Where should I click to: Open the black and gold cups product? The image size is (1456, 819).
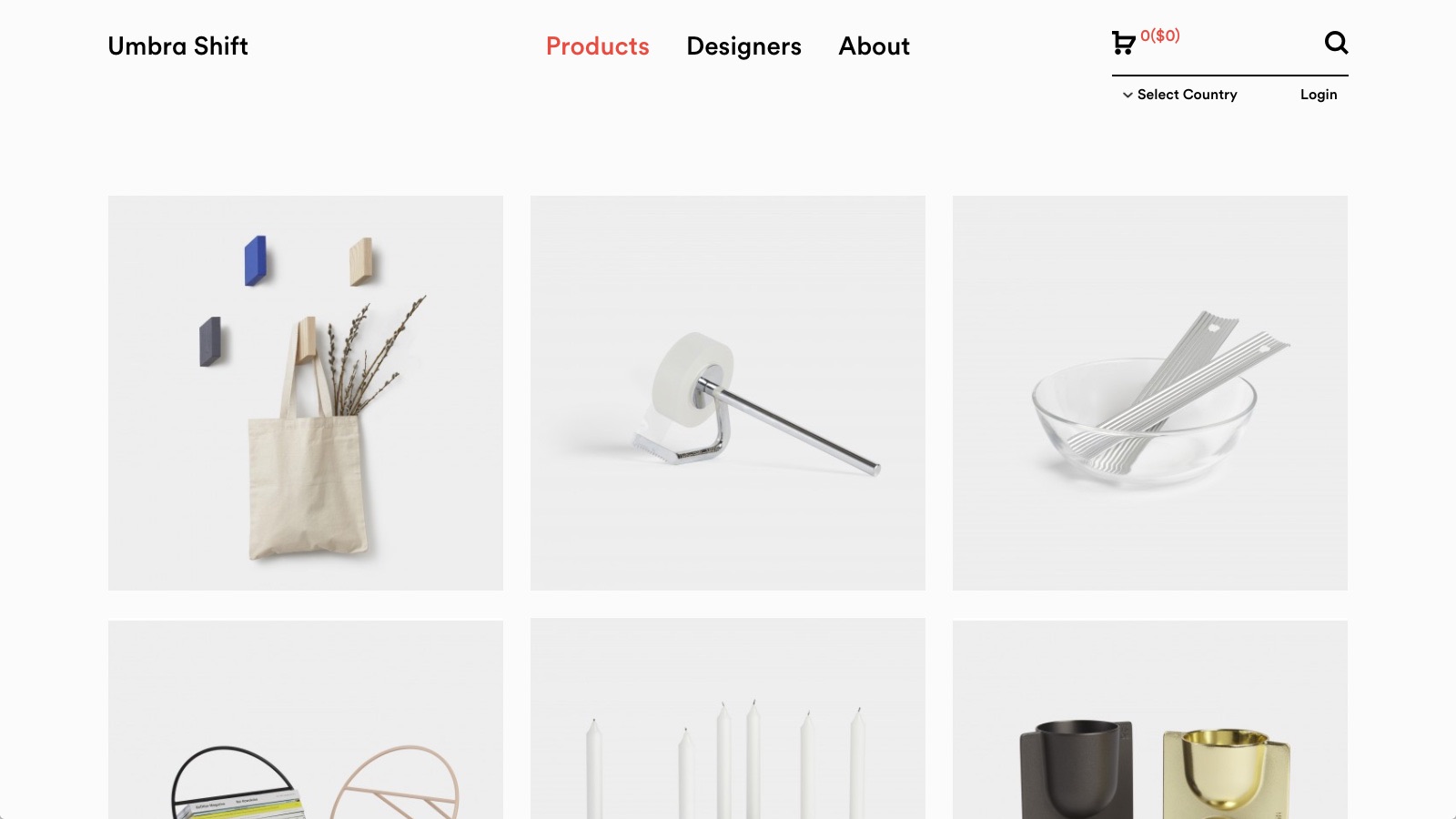coord(1150,720)
